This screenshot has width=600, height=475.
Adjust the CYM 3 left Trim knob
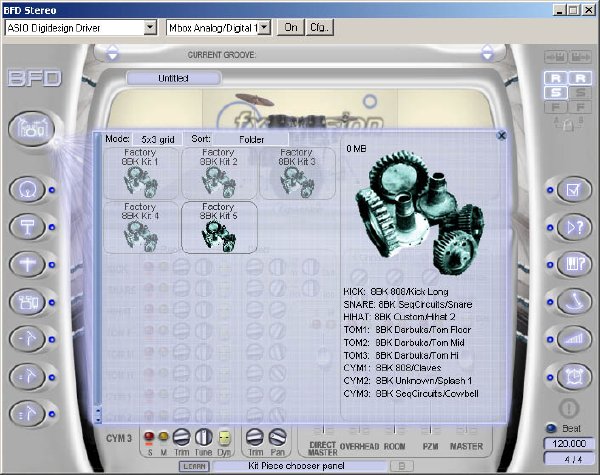click(181, 437)
